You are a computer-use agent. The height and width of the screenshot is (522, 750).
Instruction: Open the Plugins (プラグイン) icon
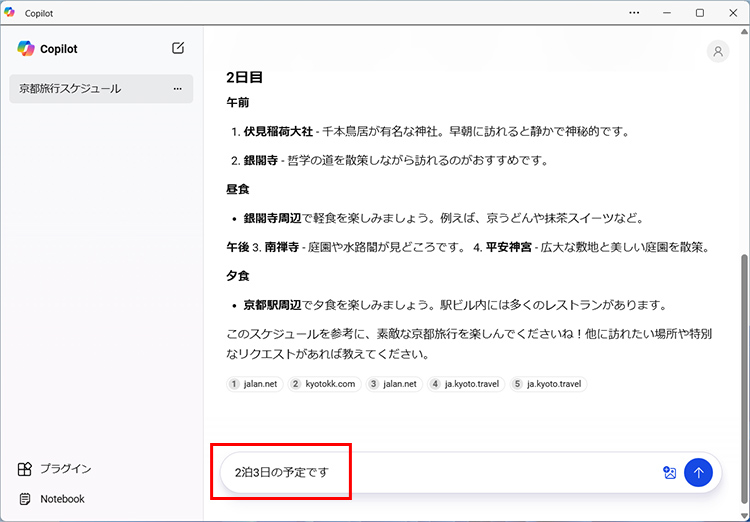click(x=25, y=468)
